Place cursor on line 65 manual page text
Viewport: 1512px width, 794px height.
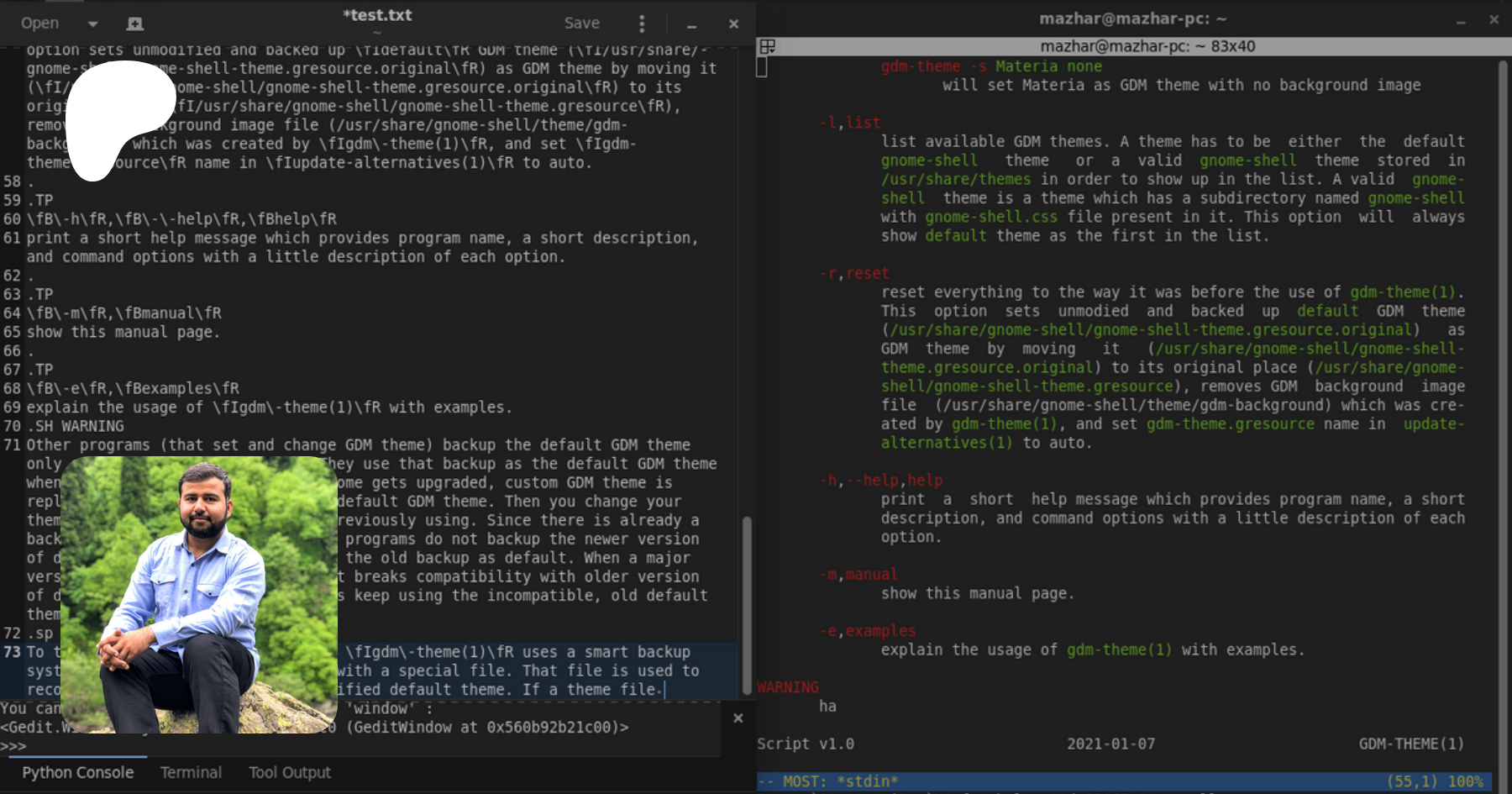click(x=123, y=332)
